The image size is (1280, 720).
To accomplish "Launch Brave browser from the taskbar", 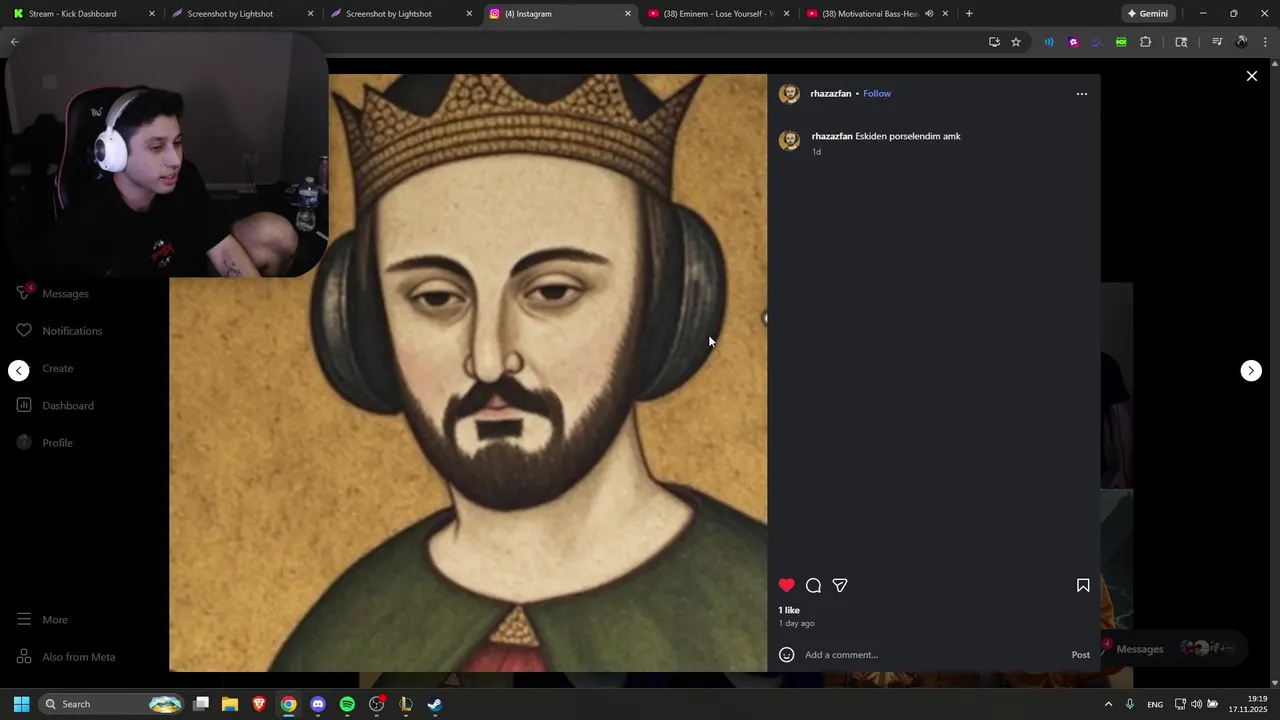I will point(259,704).
